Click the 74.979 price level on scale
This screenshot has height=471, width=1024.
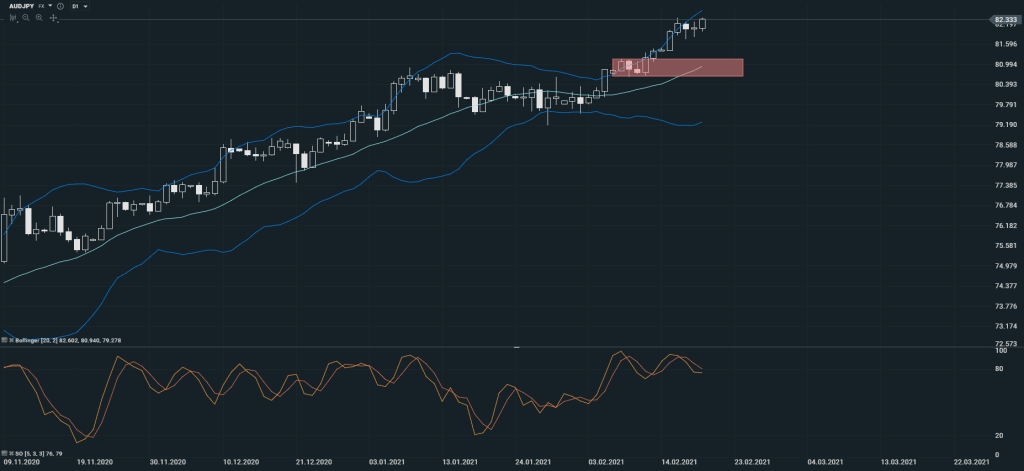tap(1006, 265)
